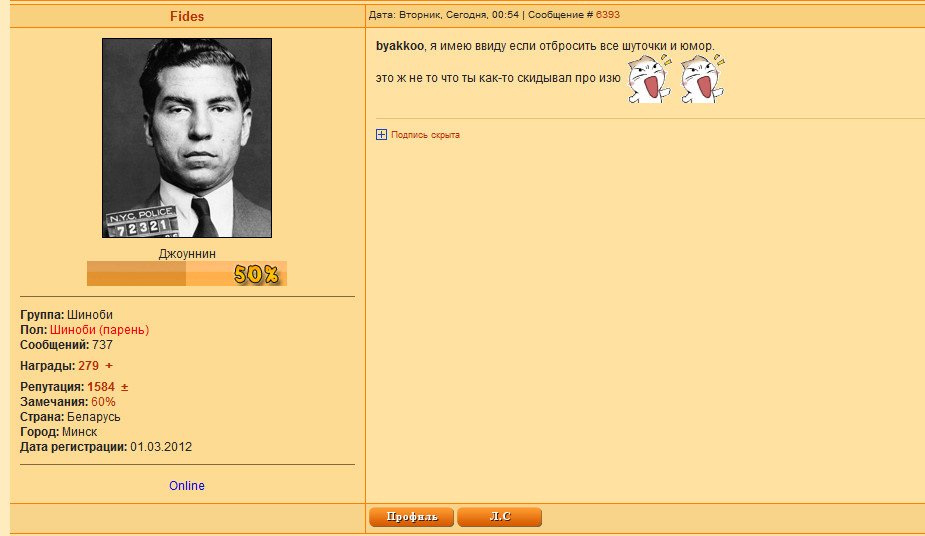Click the byakkoo username in the post

coord(400,46)
